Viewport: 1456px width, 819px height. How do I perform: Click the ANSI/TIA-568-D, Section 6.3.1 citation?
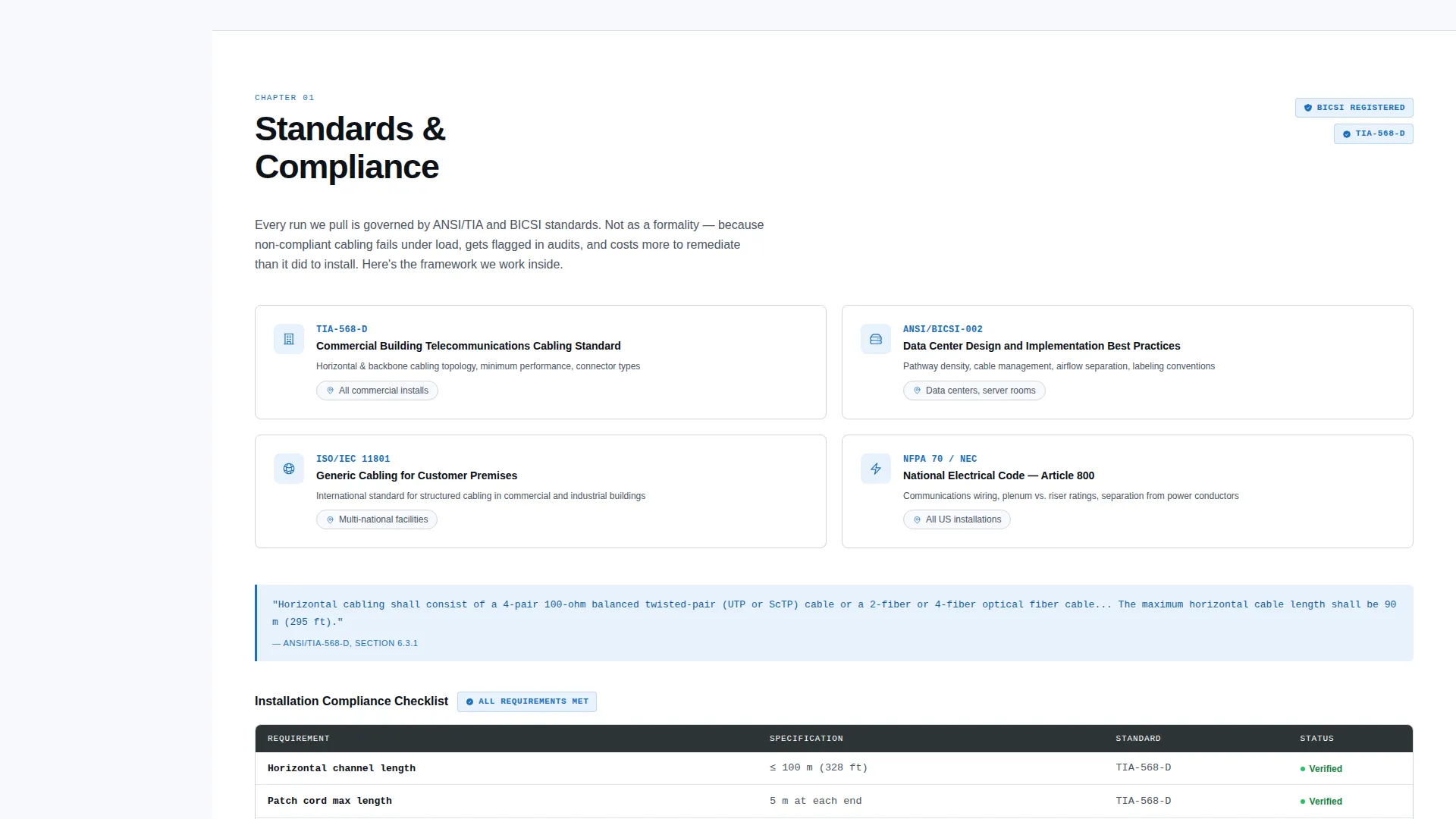point(345,643)
